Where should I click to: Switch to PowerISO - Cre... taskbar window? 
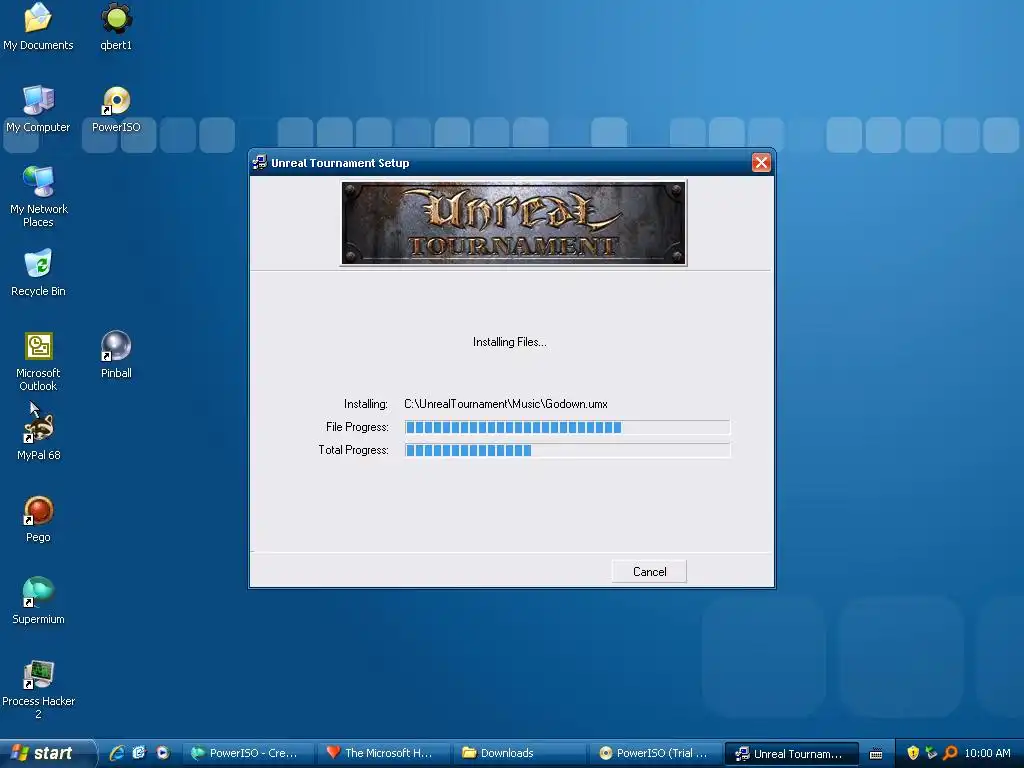click(248, 753)
